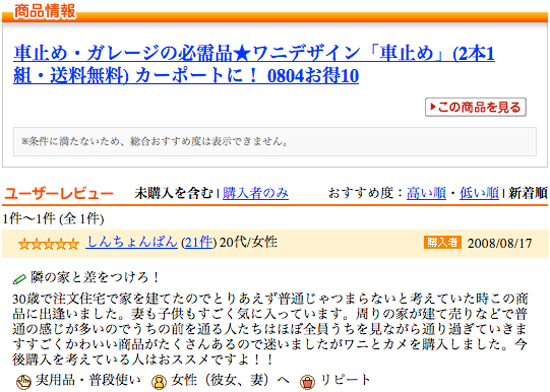The height and width of the screenshot is (392, 550).
Task: Click the リピート tag text
Action: [345, 380]
